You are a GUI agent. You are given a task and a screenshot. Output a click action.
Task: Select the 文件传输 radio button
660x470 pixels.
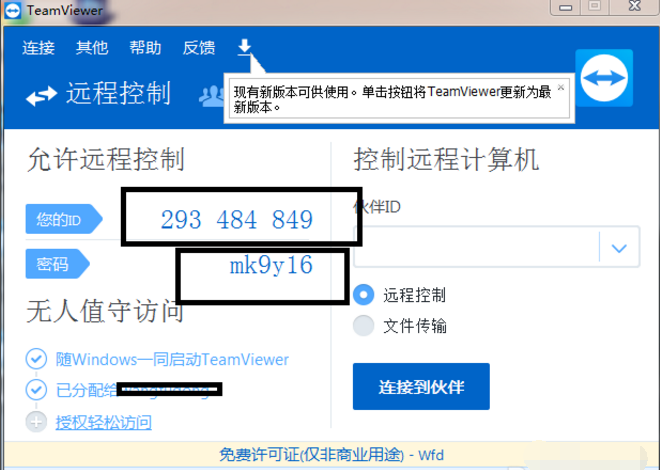(x=365, y=326)
